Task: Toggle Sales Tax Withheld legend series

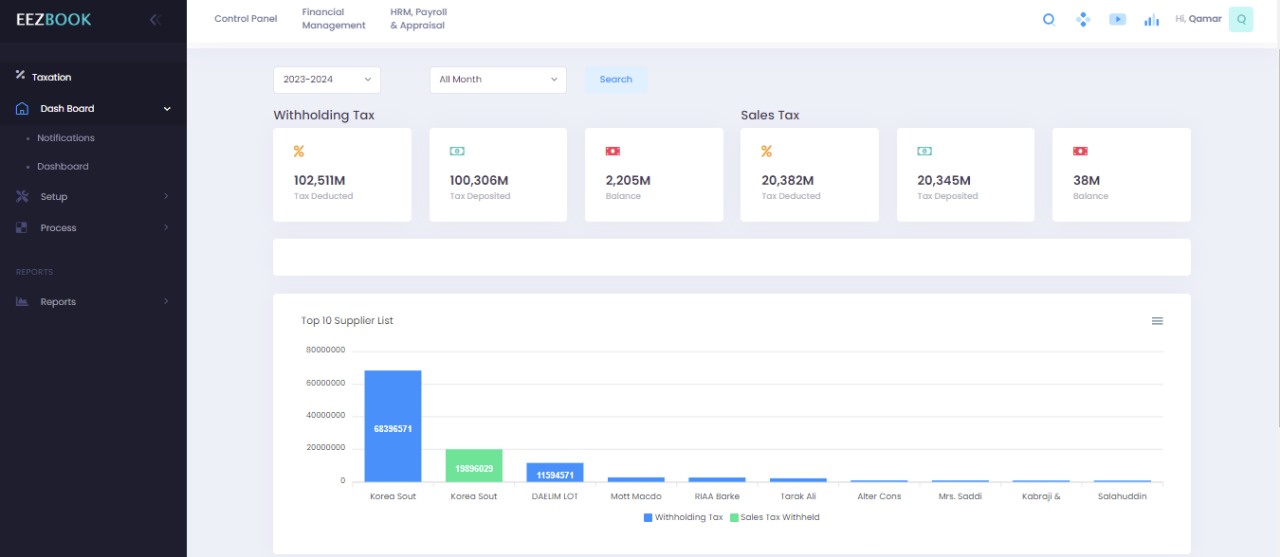Action: (x=775, y=517)
